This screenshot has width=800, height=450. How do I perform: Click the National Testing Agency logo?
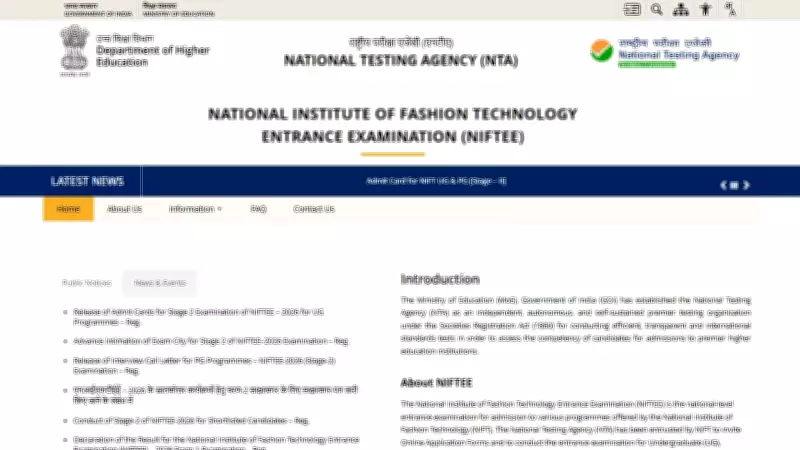click(664, 52)
